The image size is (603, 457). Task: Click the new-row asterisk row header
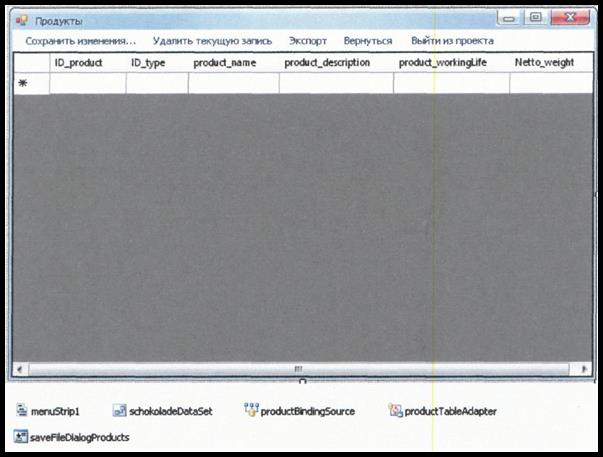[x=32, y=83]
